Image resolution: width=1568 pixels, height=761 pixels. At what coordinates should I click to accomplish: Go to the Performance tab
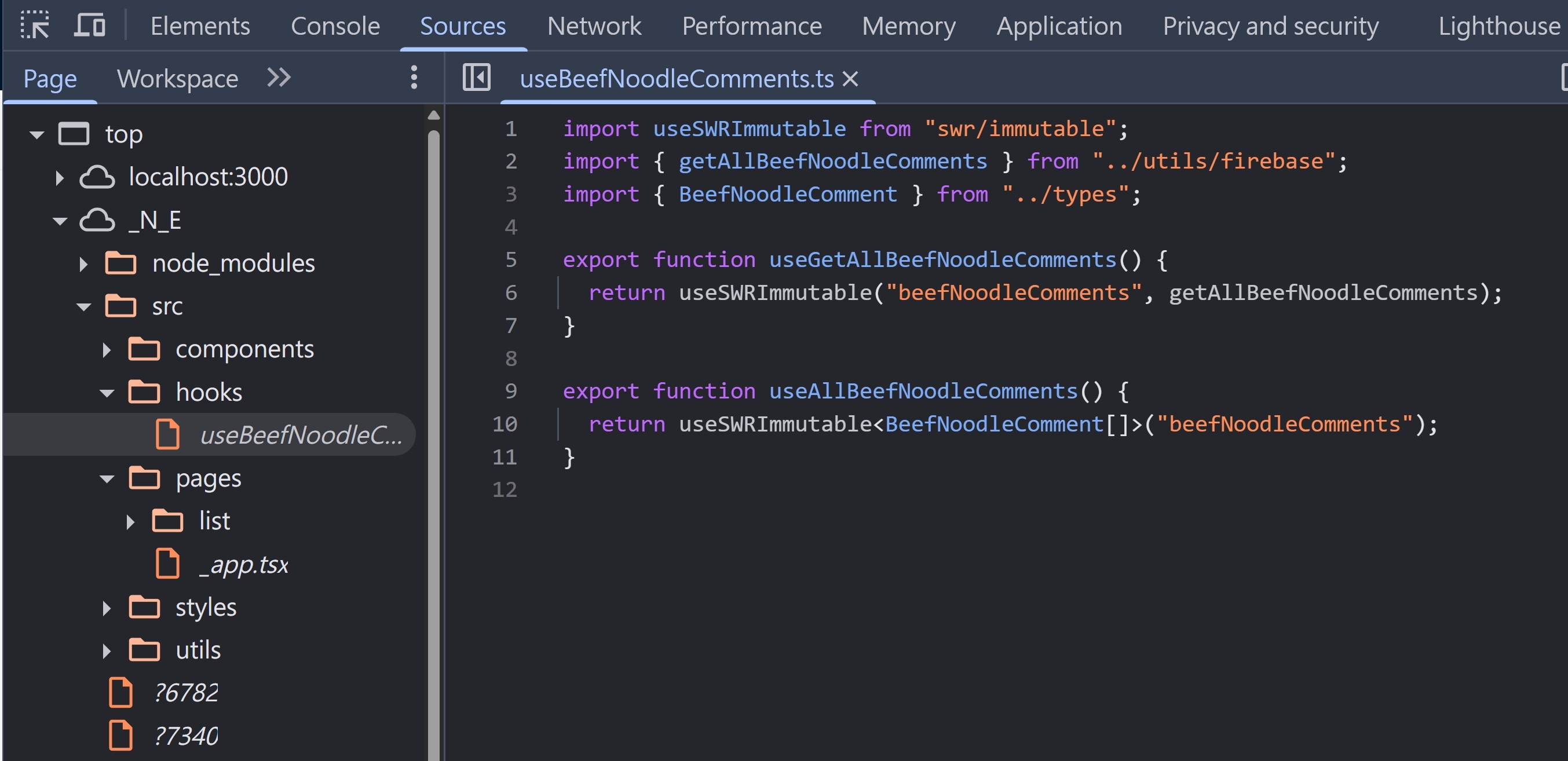click(x=752, y=26)
